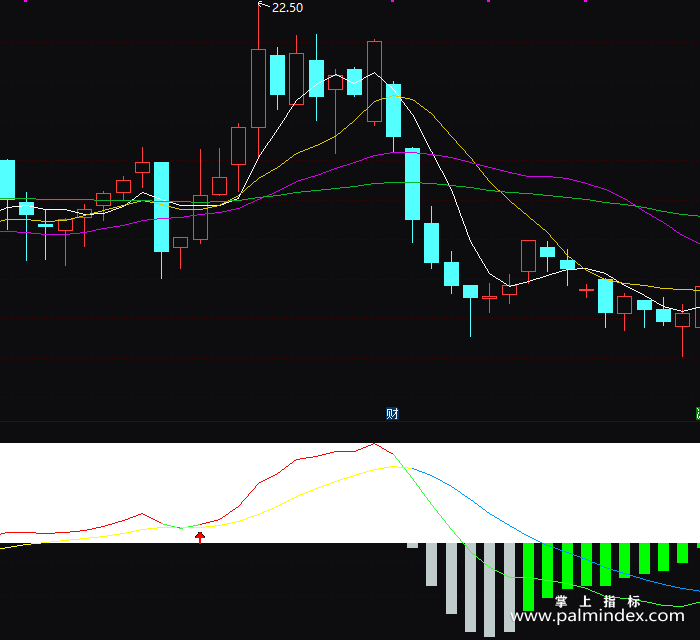Open the www.palmindex.com watermark link
The width and height of the screenshot is (700, 640).
coord(597,616)
